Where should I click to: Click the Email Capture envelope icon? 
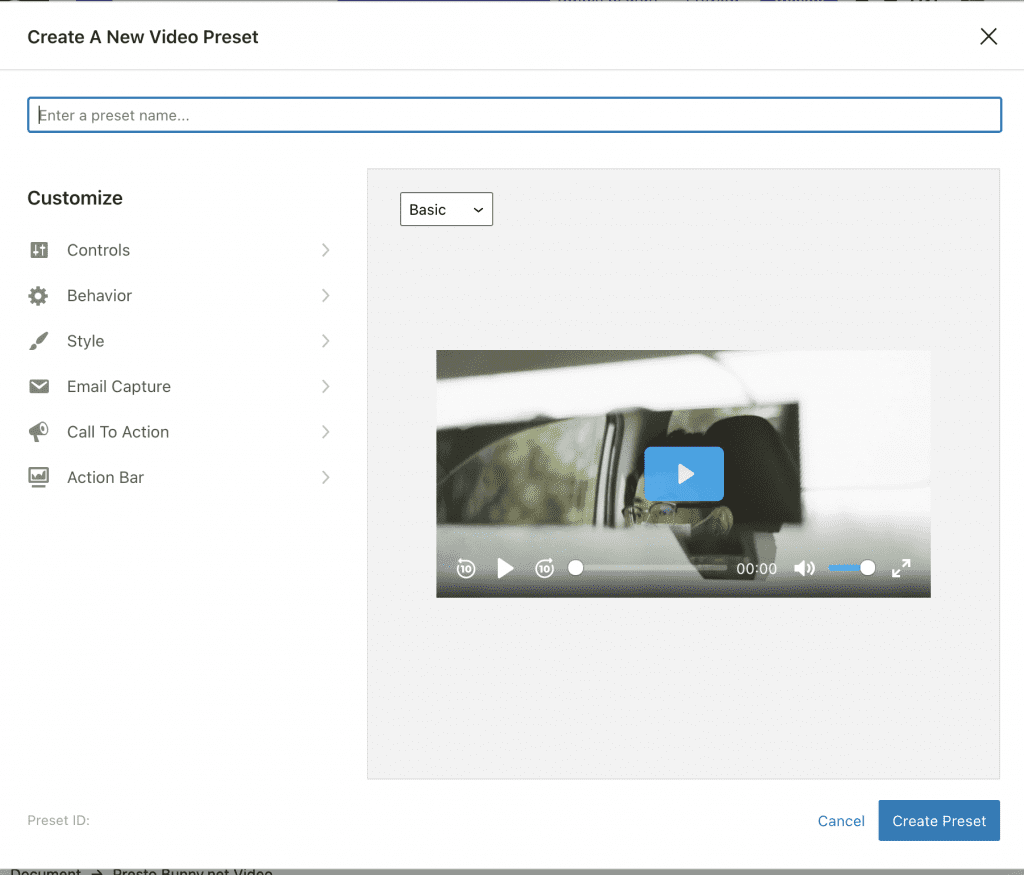tap(39, 387)
